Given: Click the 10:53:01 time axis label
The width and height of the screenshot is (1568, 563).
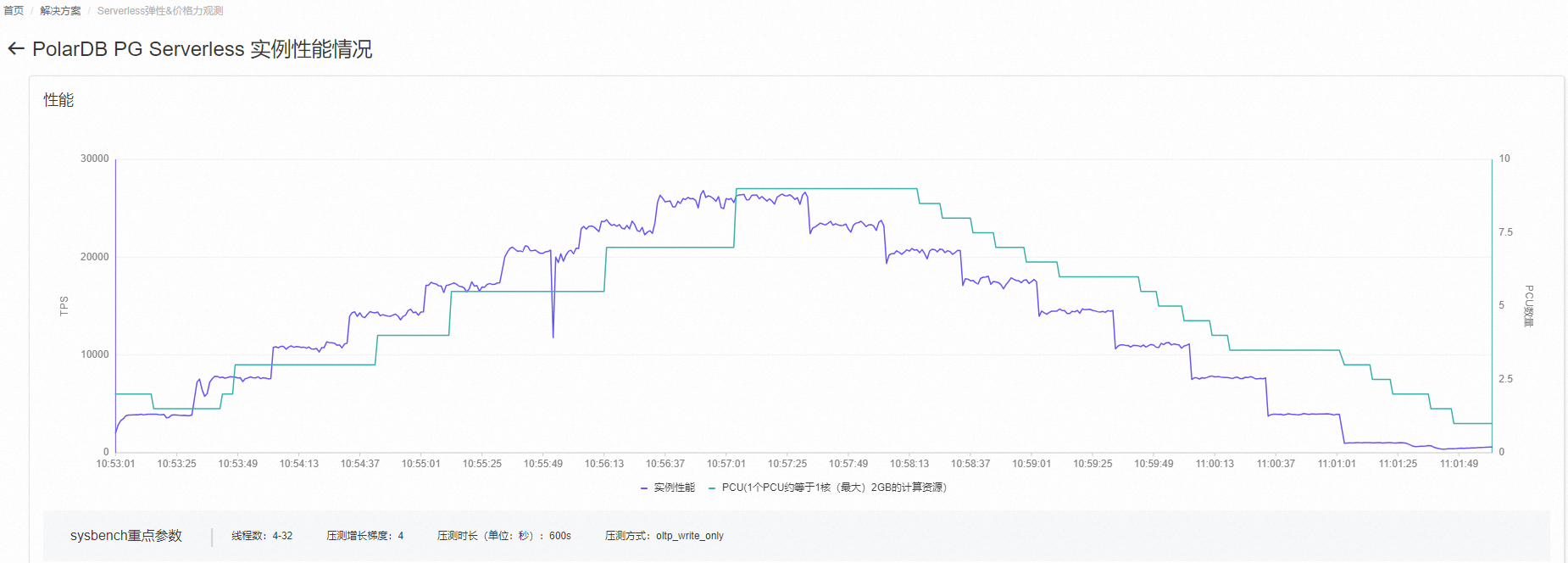Looking at the screenshot, I should [115, 464].
